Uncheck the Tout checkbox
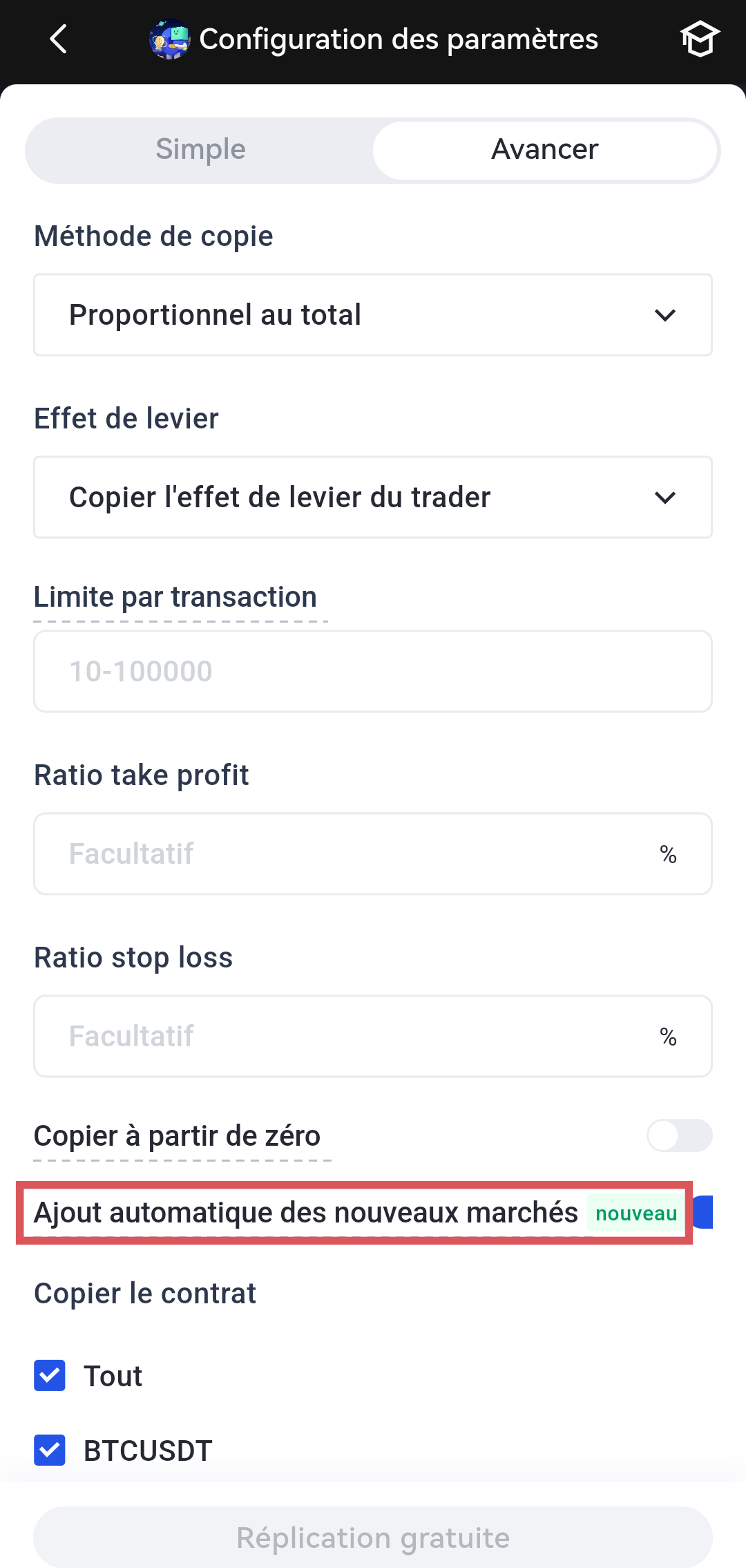746x1568 pixels. pos(50,1376)
